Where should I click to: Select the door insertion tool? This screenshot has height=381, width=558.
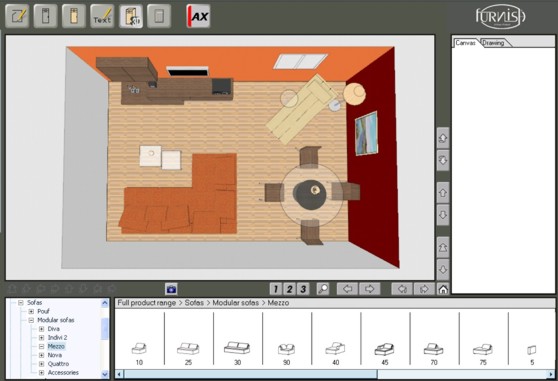(46, 16)
